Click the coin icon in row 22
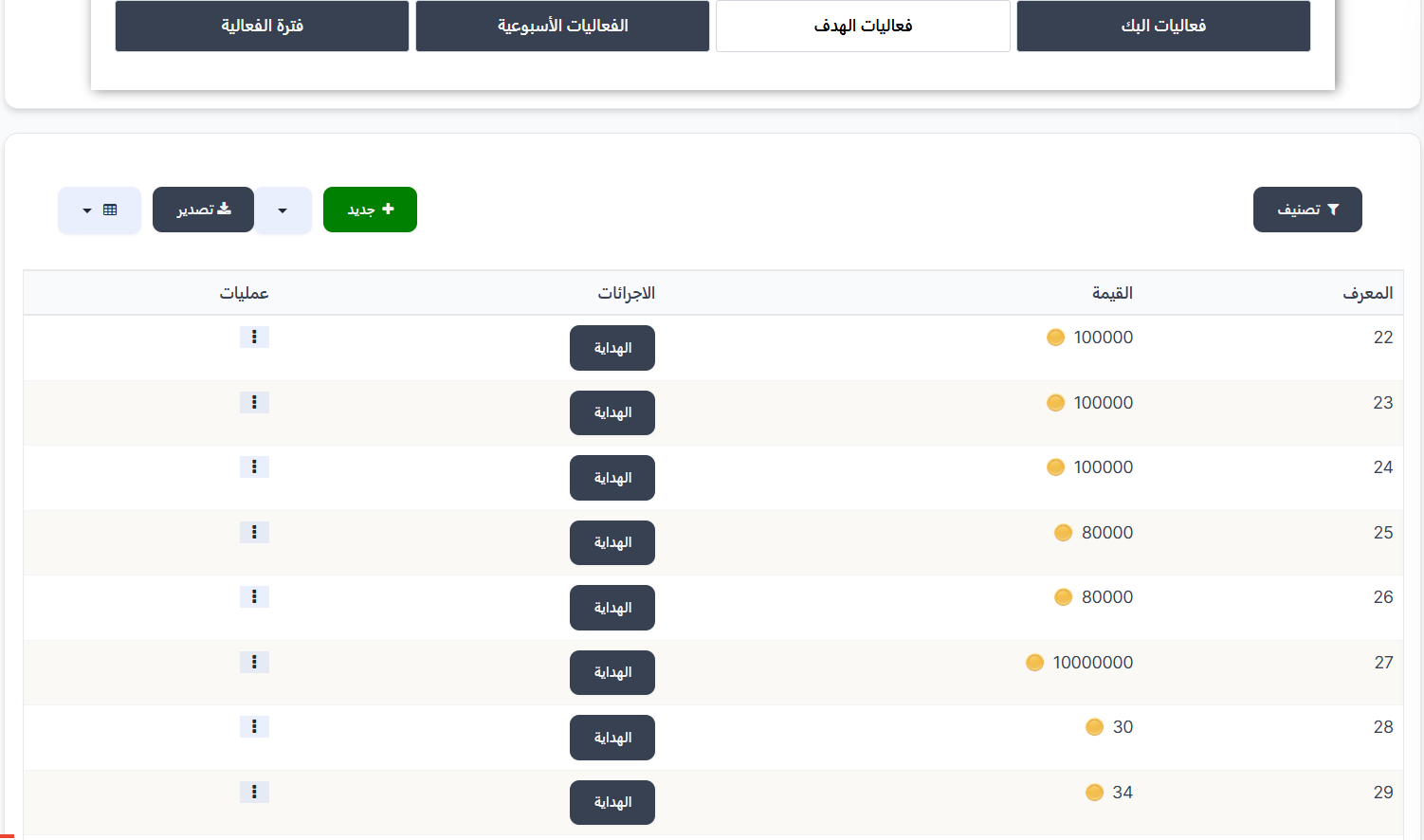 [x=1055, y=338]
